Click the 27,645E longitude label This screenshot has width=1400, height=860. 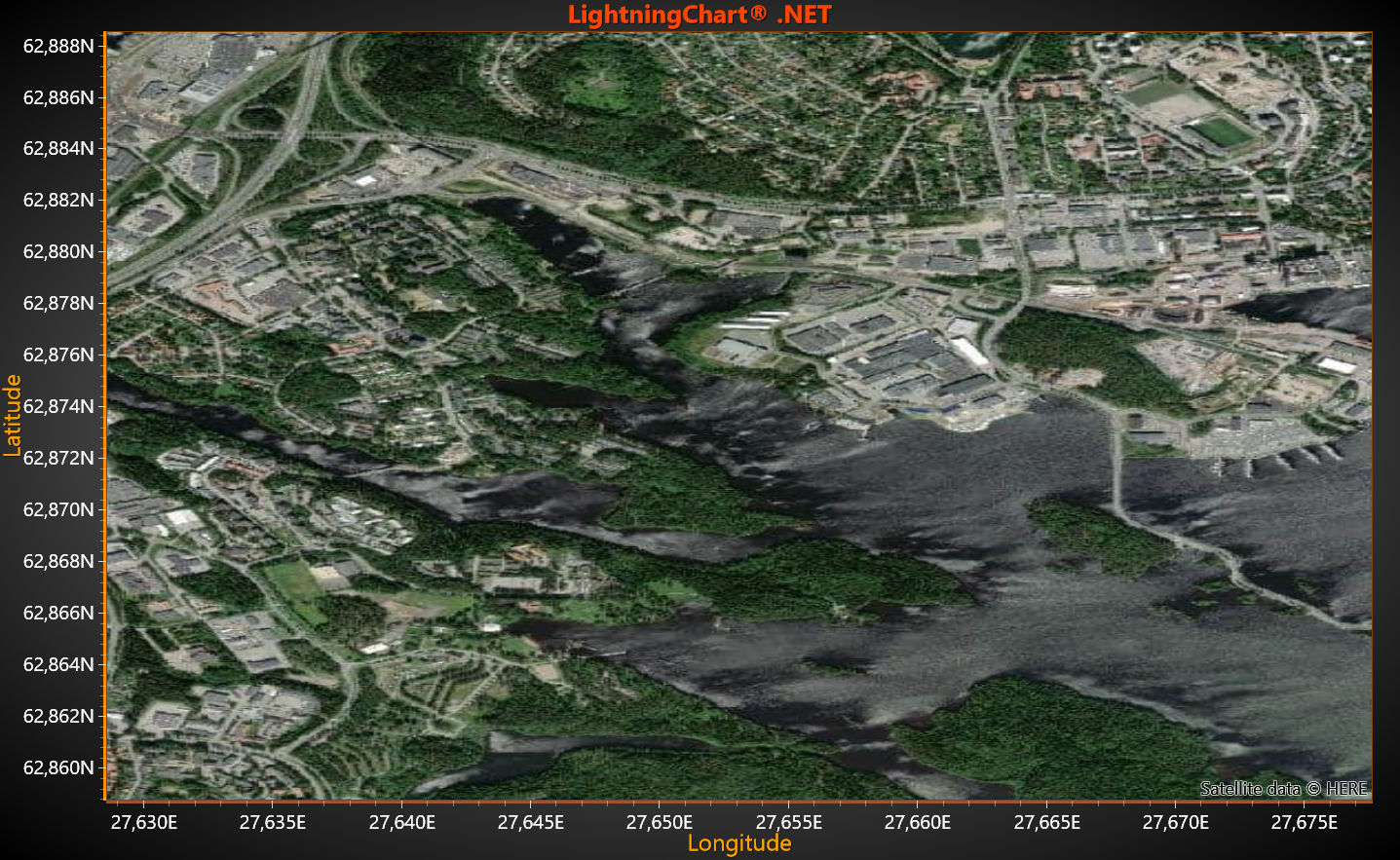(531, 822)
